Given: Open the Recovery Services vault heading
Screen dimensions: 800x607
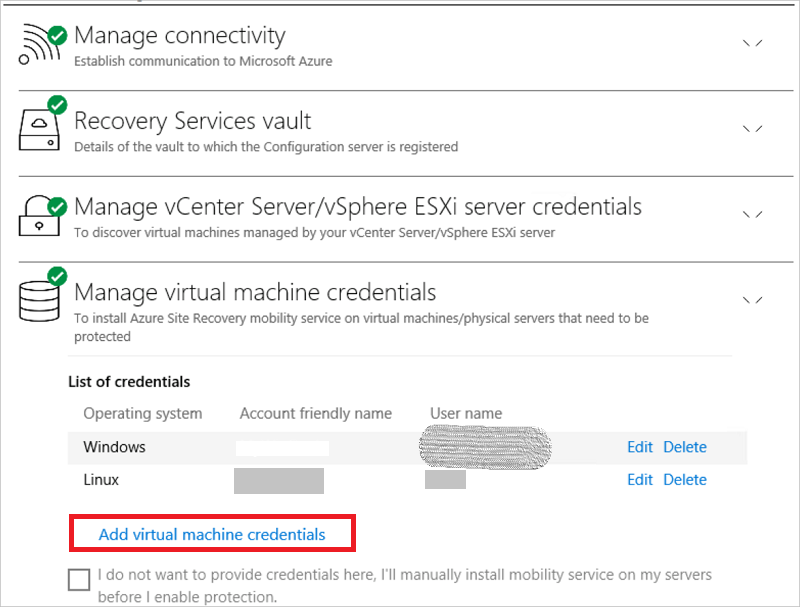Looking at the screenshot, I should [192, 121].
